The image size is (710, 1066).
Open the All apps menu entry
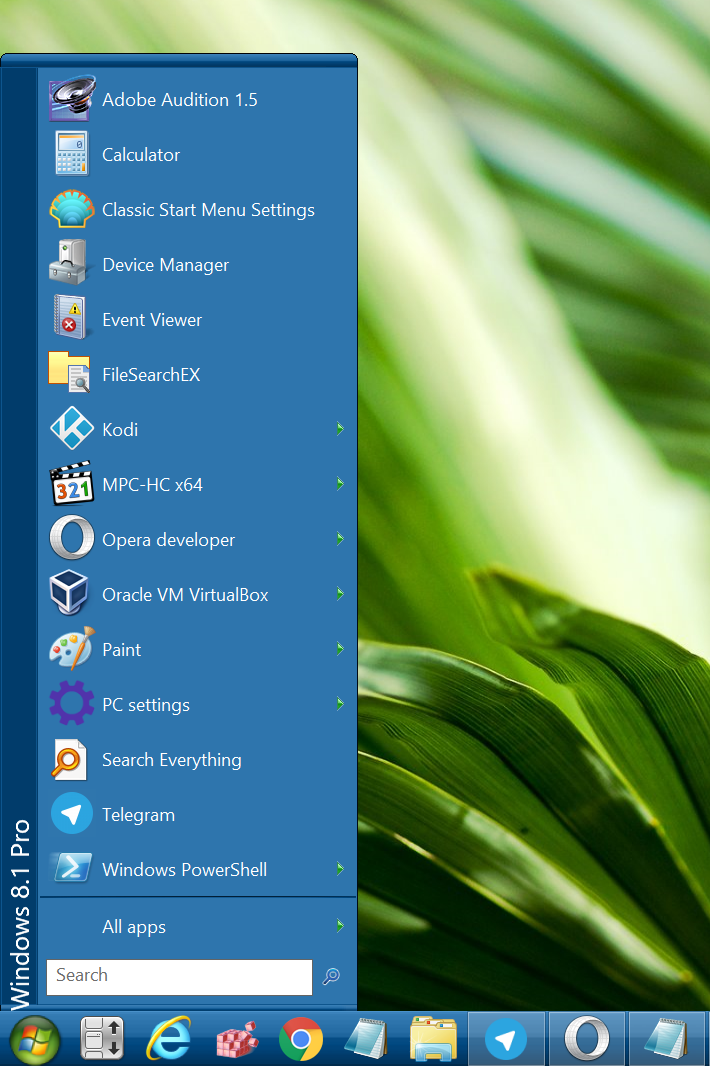point(198,927)
